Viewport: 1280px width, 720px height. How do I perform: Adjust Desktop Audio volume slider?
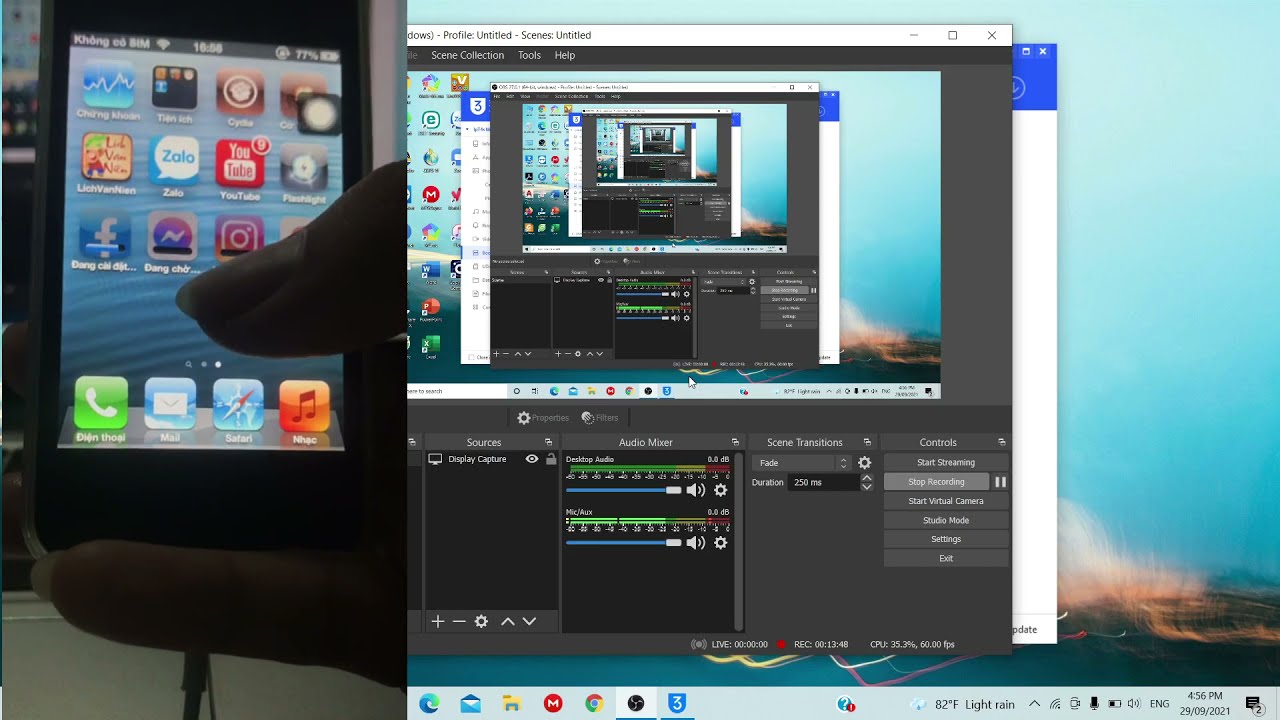623,490
